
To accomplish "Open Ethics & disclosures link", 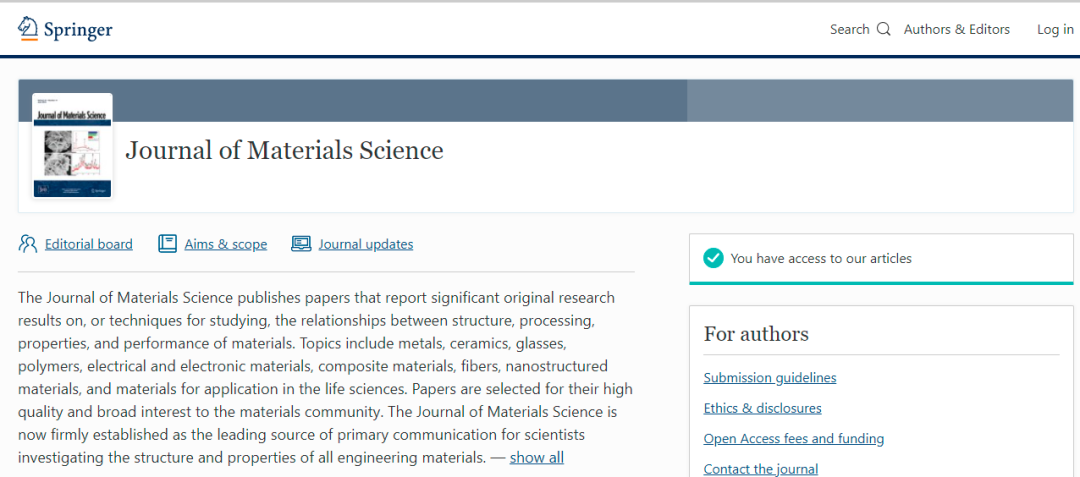I will pos(762,408).
